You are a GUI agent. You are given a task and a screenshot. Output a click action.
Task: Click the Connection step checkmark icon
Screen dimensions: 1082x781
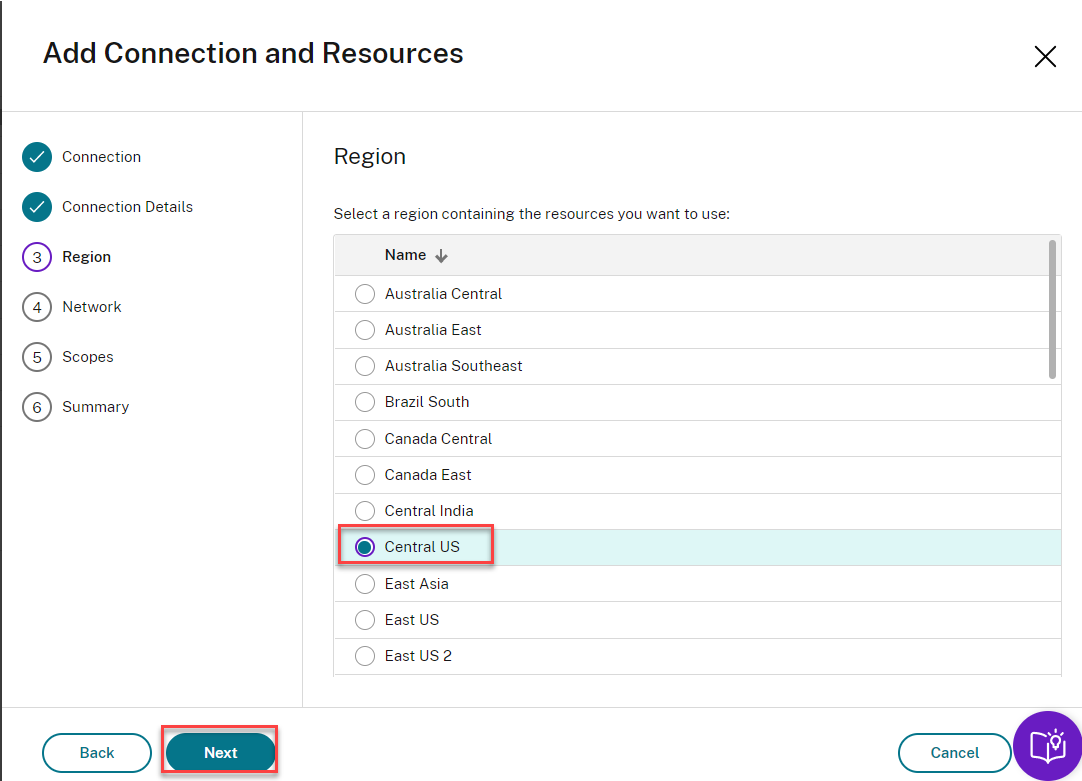click(x=37, y=157)
